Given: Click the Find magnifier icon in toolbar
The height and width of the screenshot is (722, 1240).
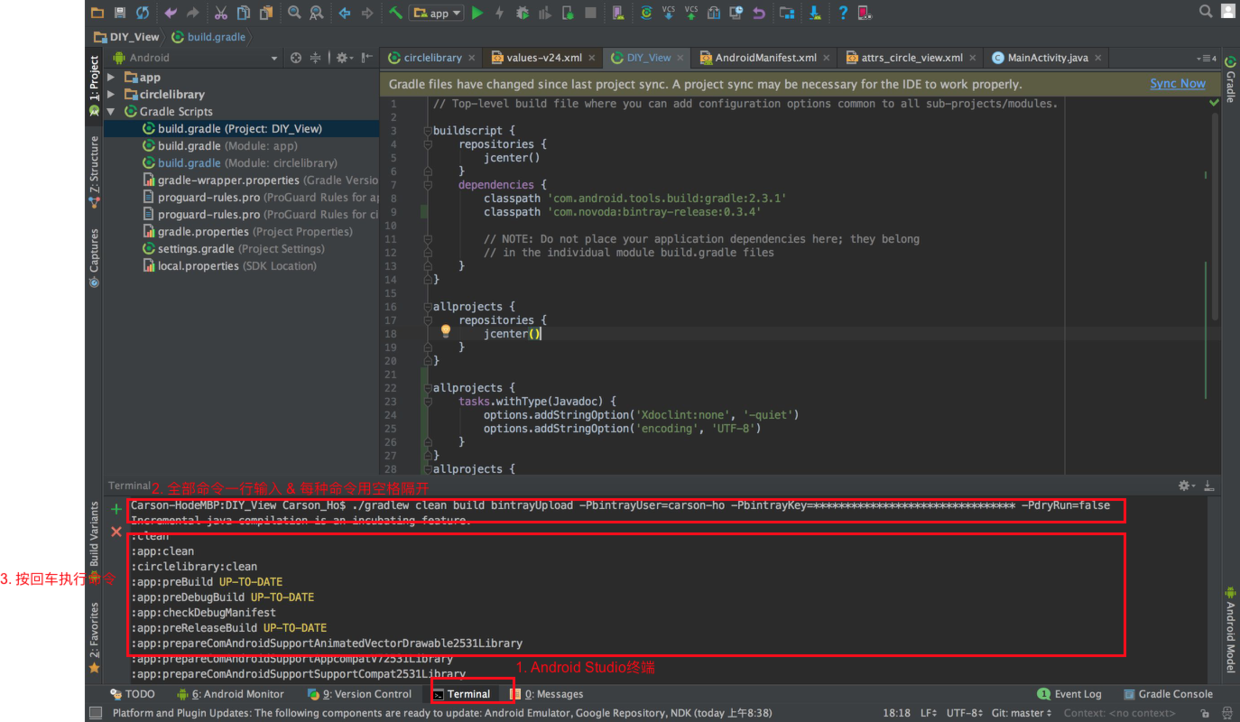Looking at the screenshot, I should [x=294, y=13].
